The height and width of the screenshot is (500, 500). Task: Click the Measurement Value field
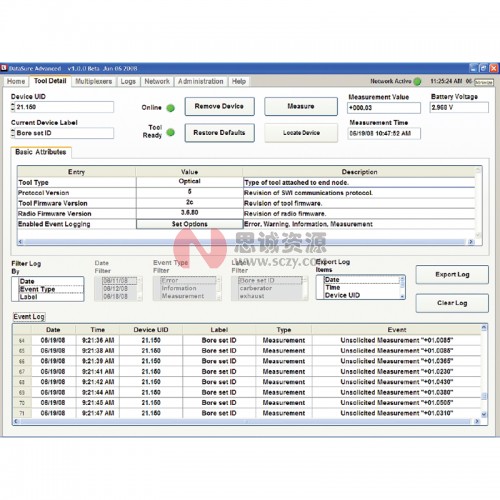point(384,108)
